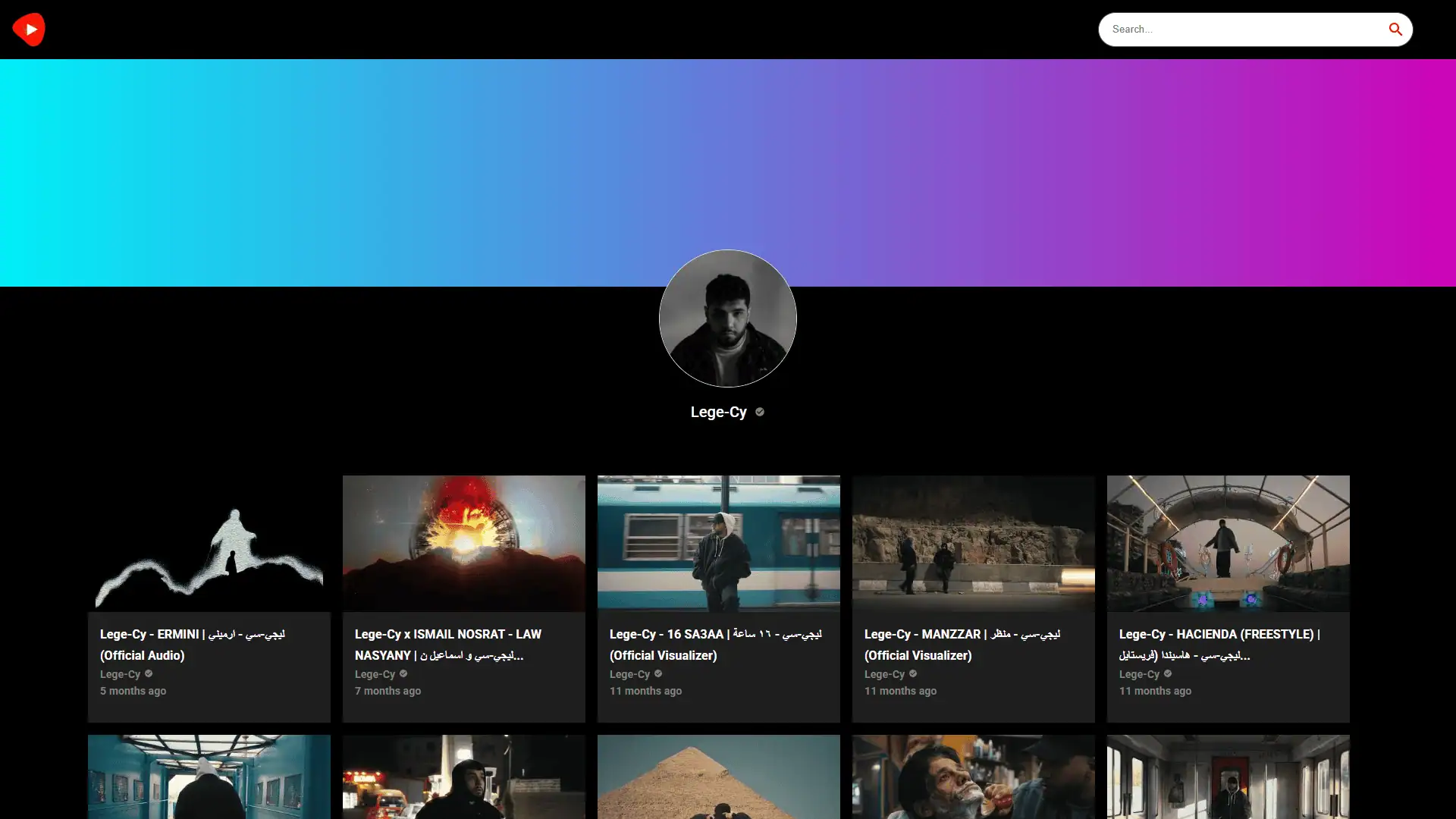Open 16 SA3AA video thumbnail
This screenshot has width=1456, height=819.
(x=719, y=544)
